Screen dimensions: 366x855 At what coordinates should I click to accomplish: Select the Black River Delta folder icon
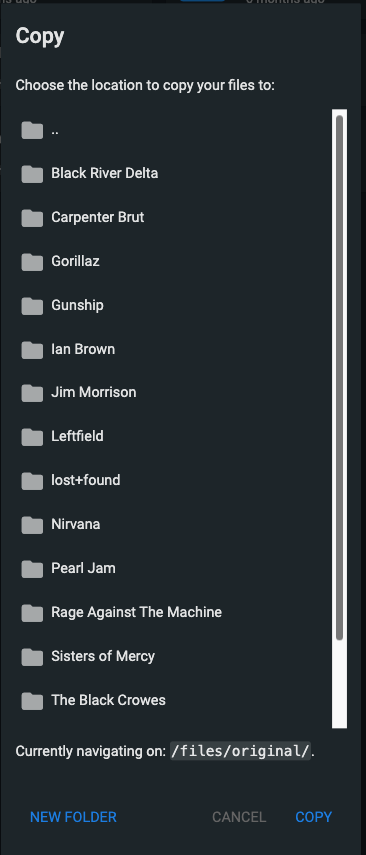[x=32, y=174]
